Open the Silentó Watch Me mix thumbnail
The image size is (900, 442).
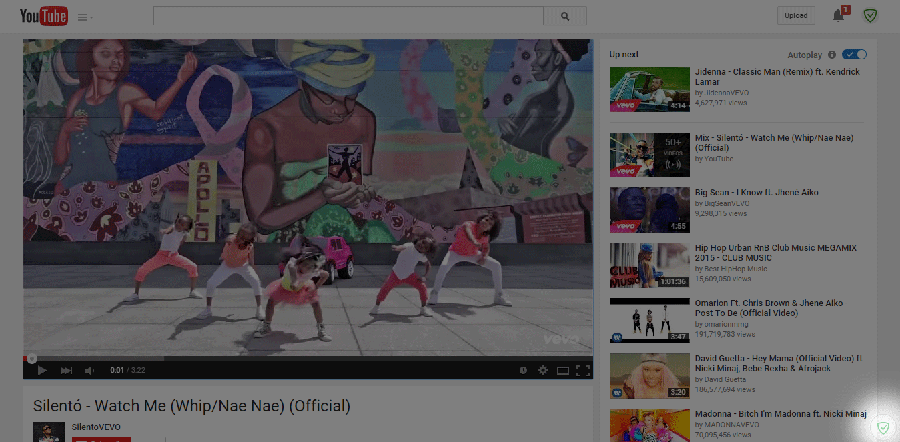pyautogui.click(x=650, y=155)
